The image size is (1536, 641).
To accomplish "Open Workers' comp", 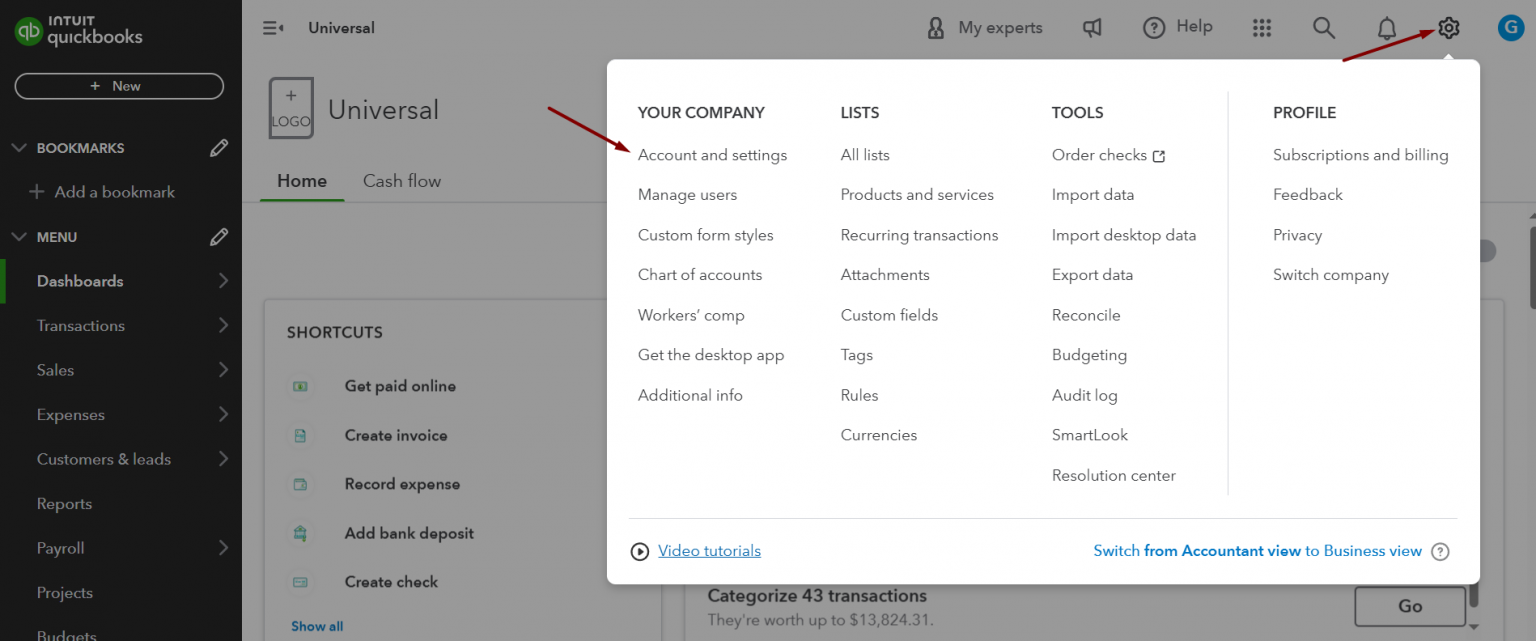I will pos(691,315).
